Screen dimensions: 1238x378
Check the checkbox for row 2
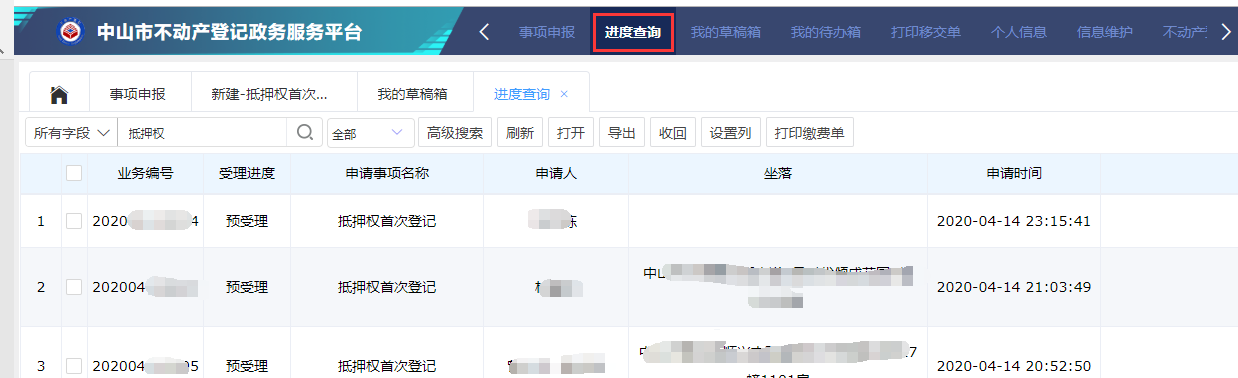coord(74,287)
